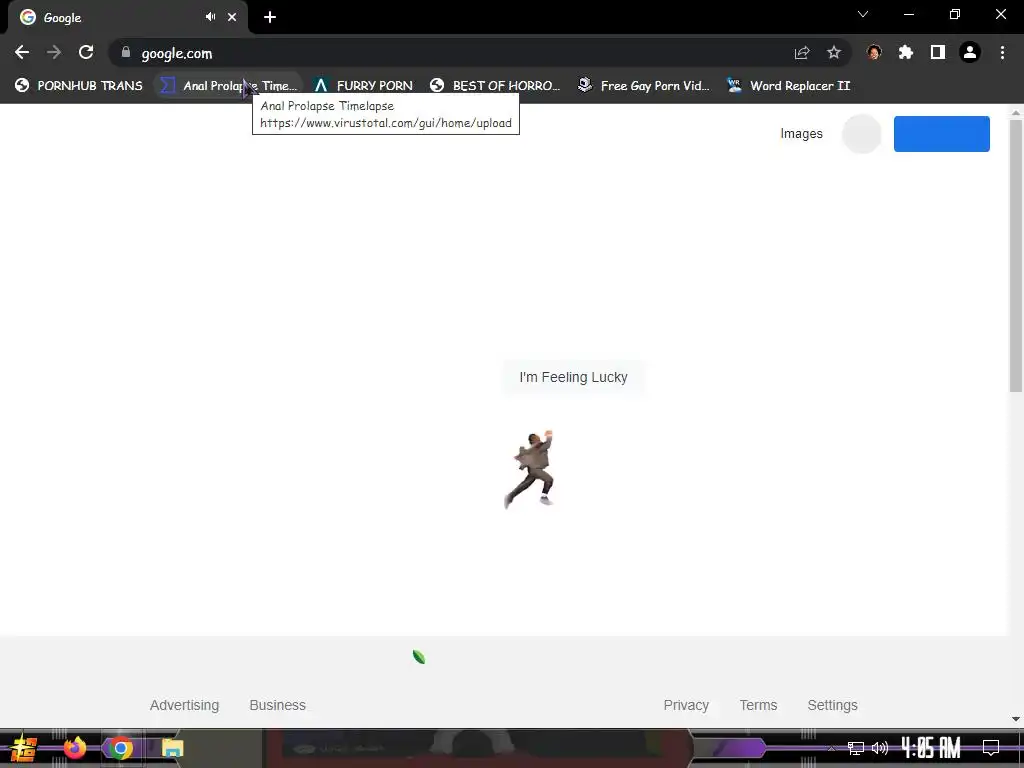
Task: Show hidden tray icons chevron
Action: [831, 748]
